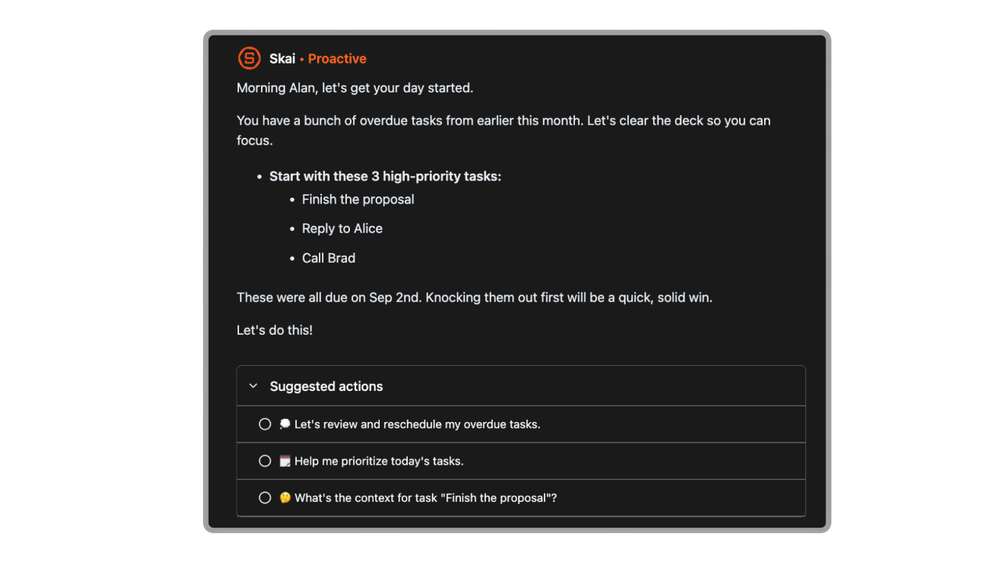Screen dimensions: 1000x563
Task: Click the "Start with these 3 high-priority tasks" heading
Action: point(385,176)
